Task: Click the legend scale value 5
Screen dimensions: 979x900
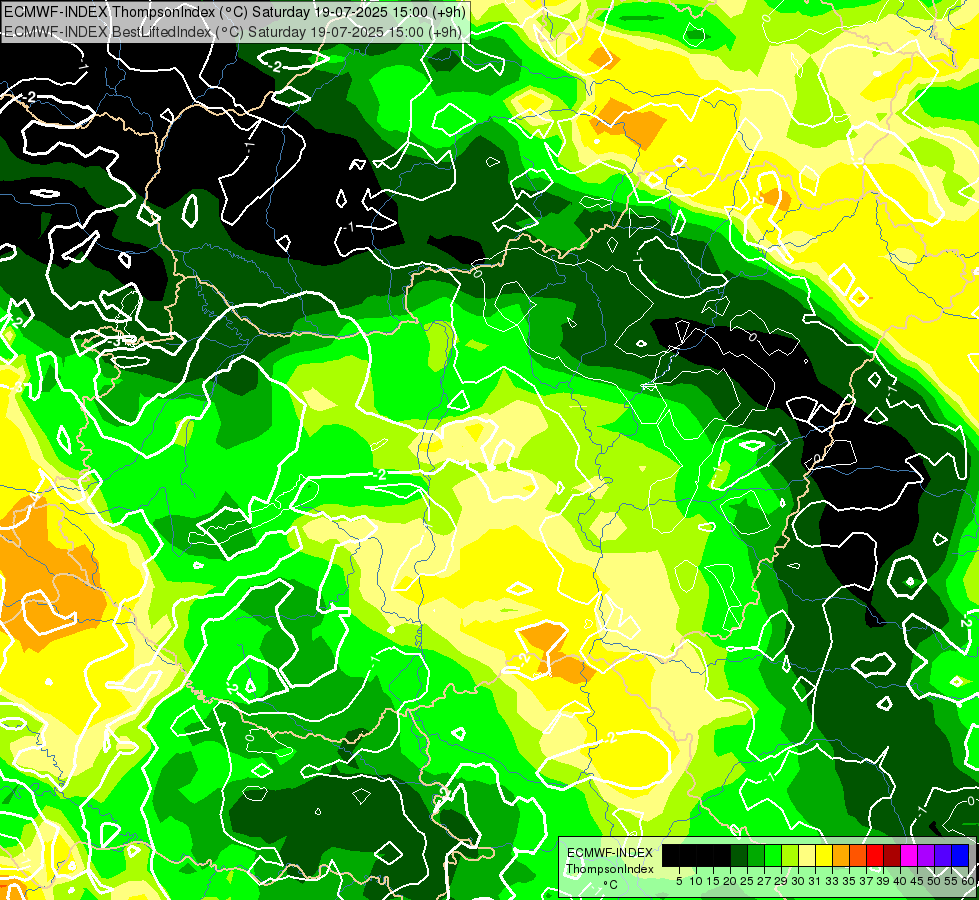Action: (x=679, y=881)
